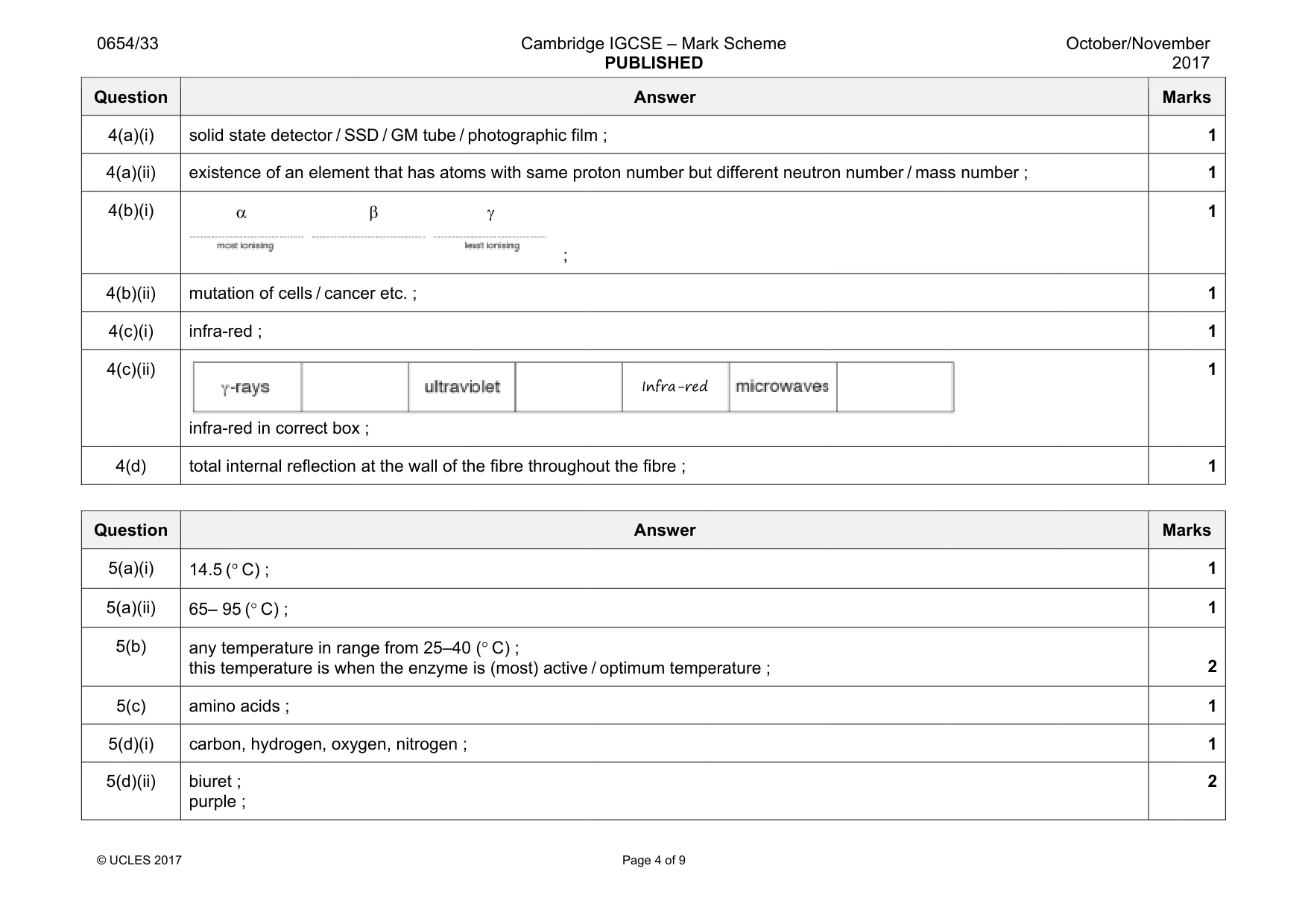This screenshot has width=1308, height=924.
Task: Click question number 5(d)(ii)
Action: pos(131,782)
